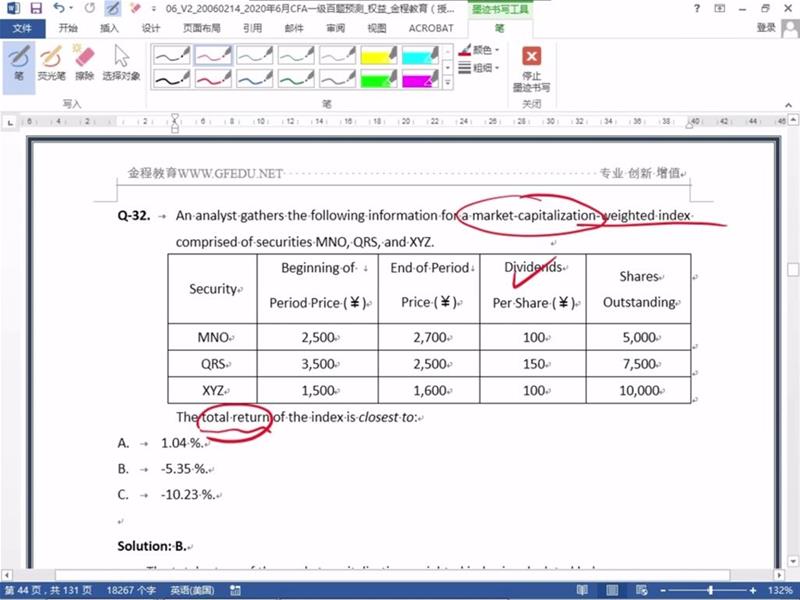Image resolution: width=800 pixels, height=600 pixels.
Task: Open the Color (颜色) dropdown
Action: [x=479, y=50]
